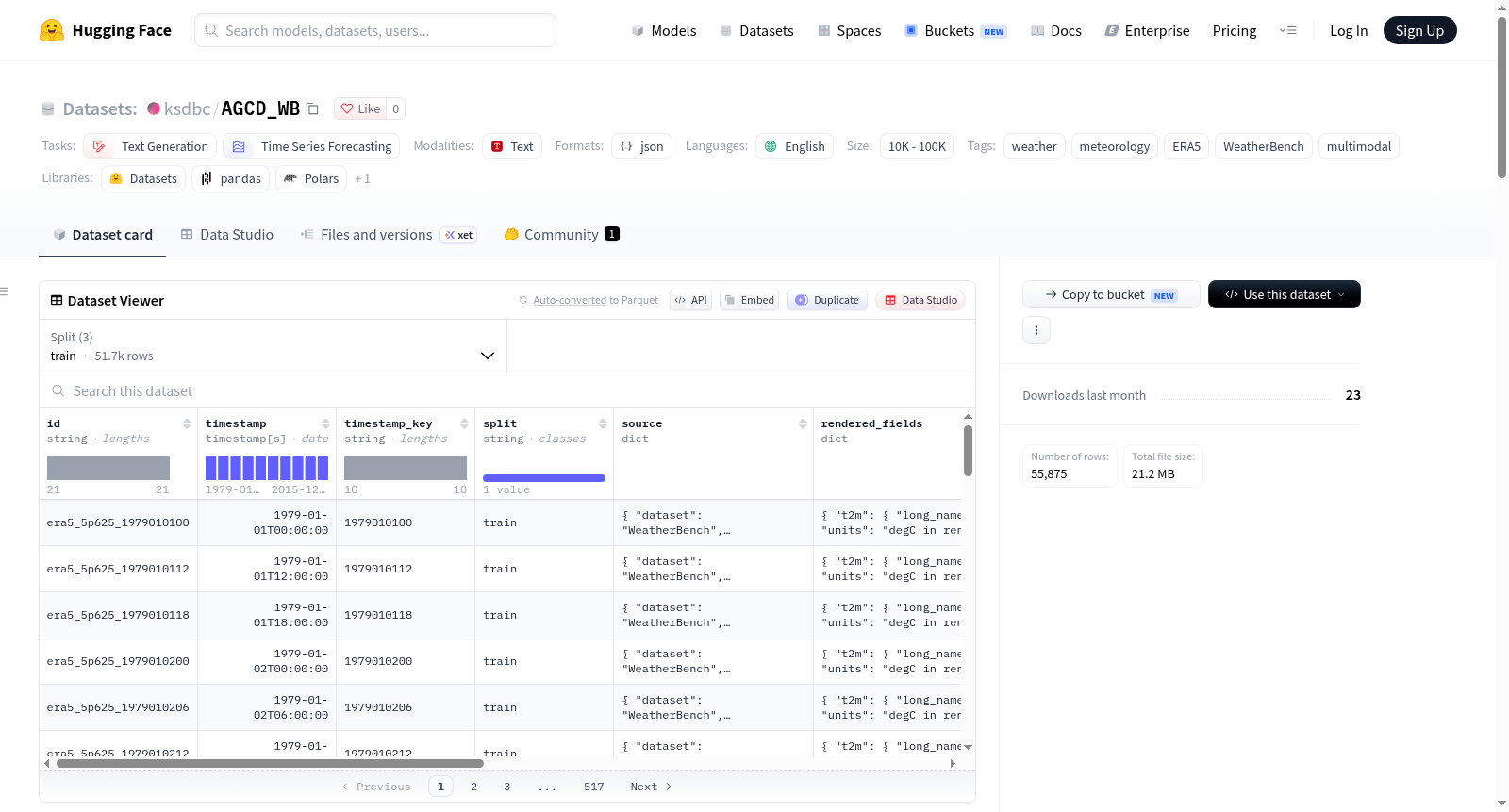1509x812 pixels.
Task: Click the viewer horizontal scrollbar
Action: tap(270, 763)
